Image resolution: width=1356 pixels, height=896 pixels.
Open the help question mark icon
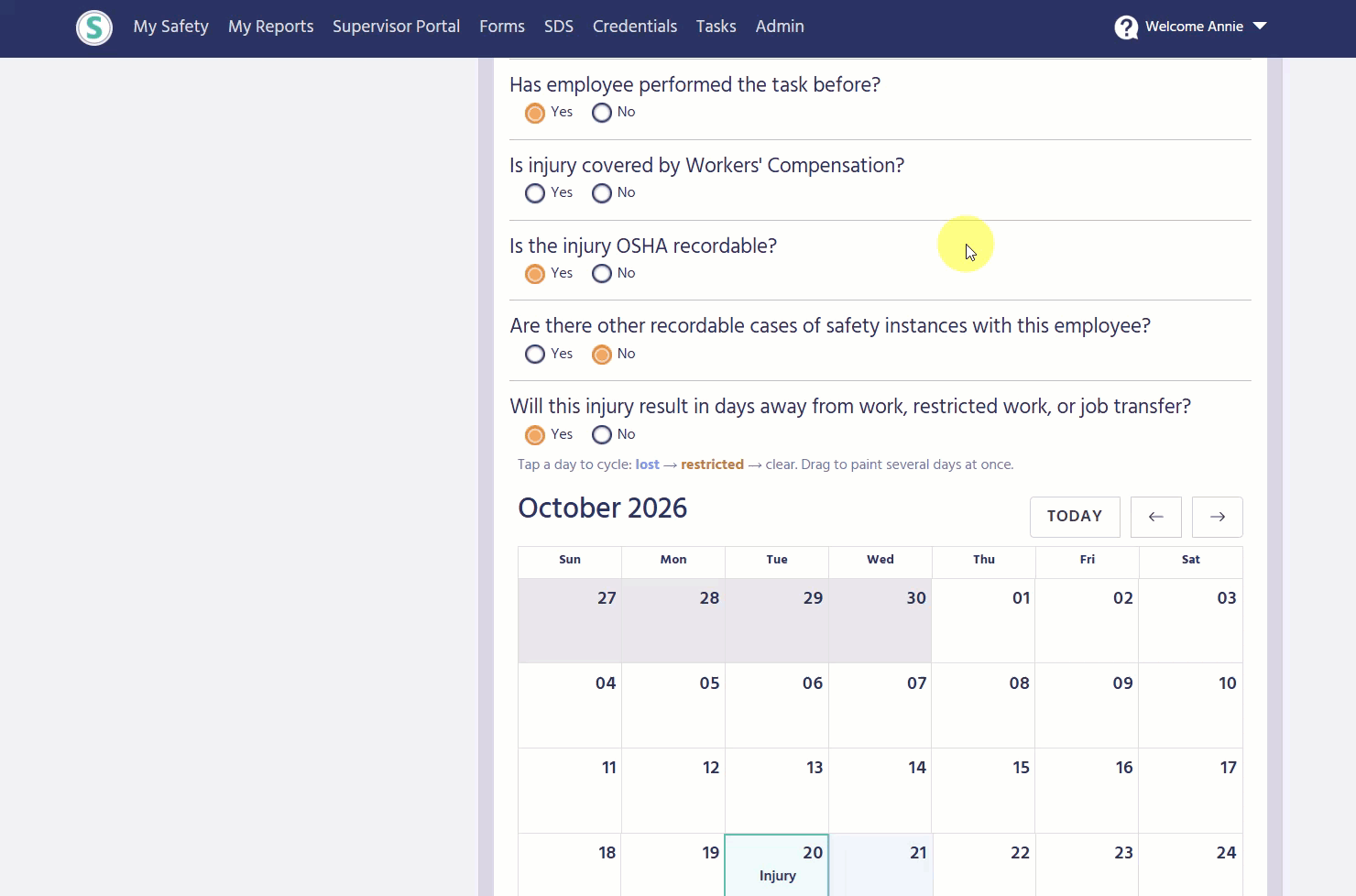[1126, 27]
